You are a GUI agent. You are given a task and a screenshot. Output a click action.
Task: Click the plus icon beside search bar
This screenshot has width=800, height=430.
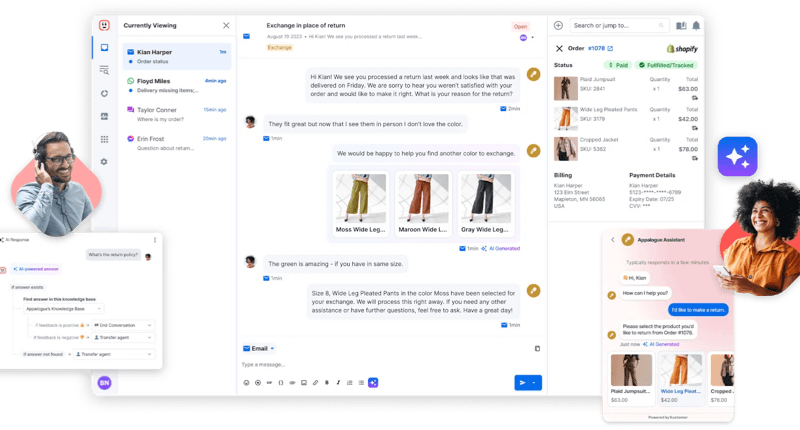[x=558, y=26]
